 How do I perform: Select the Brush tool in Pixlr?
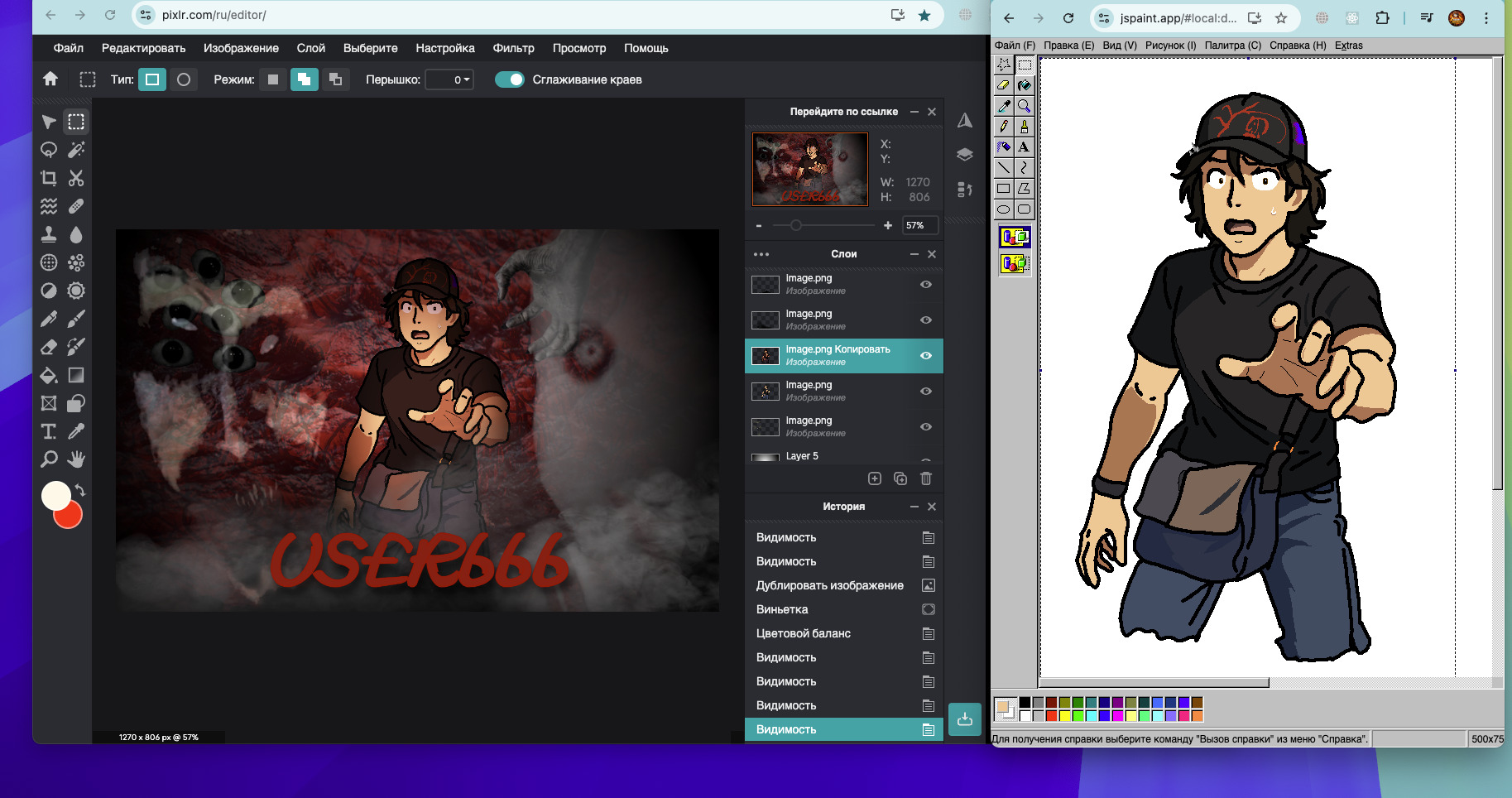point(76,319)
